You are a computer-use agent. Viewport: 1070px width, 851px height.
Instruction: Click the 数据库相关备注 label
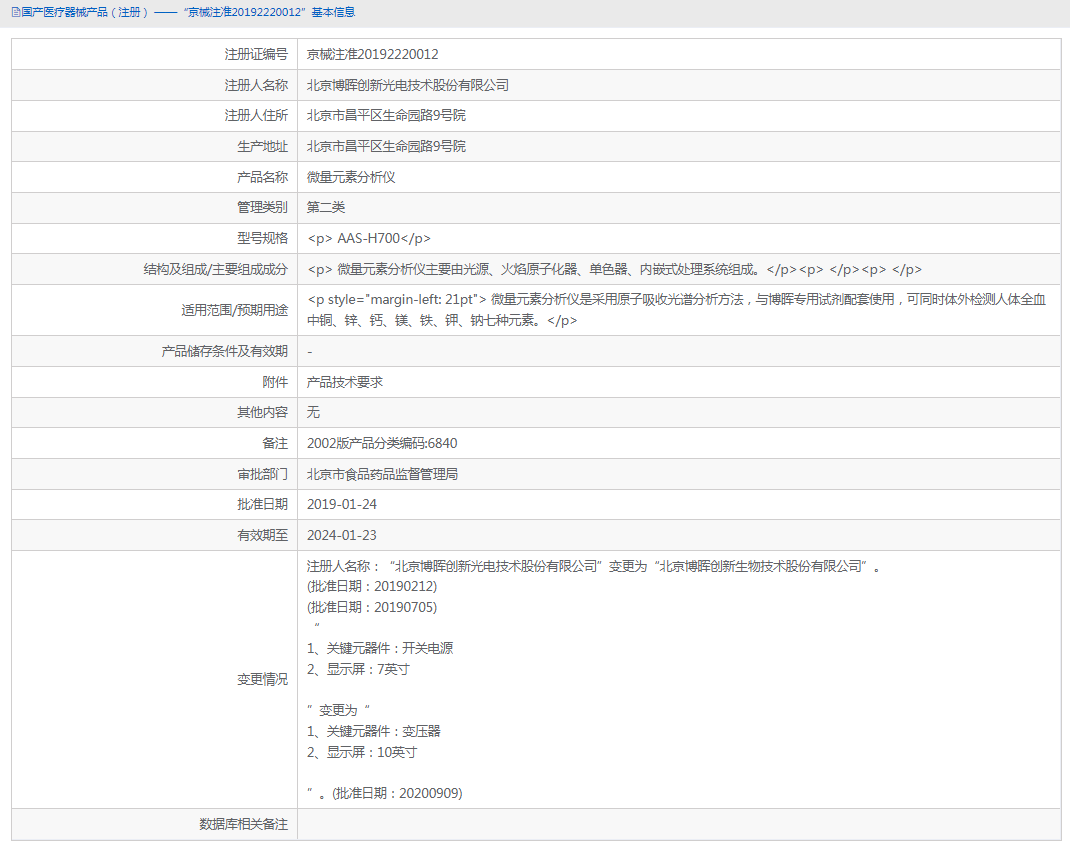click(244, 824)
